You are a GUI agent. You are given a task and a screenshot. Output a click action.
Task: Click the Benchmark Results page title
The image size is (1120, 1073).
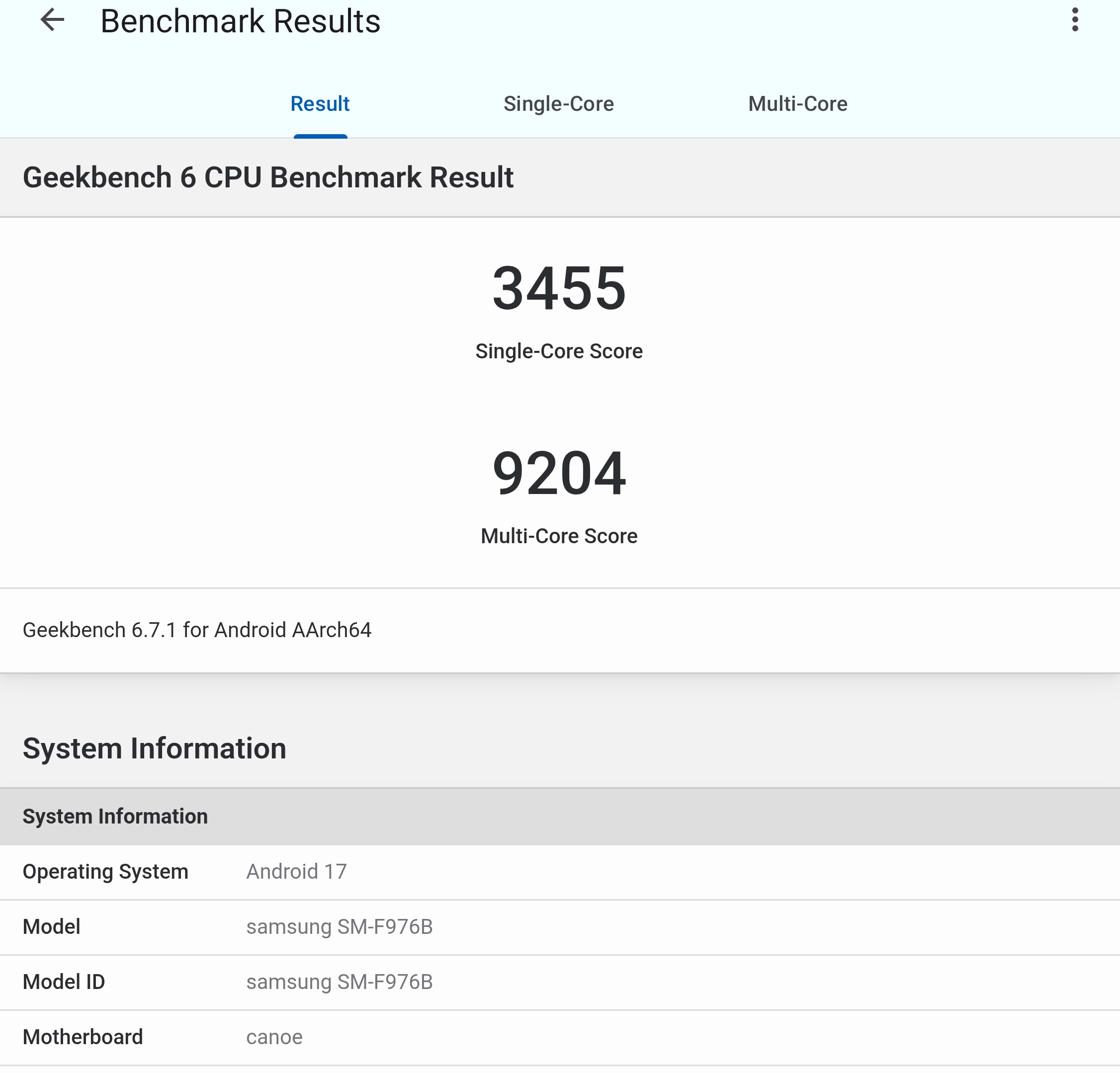pos(241,21)
